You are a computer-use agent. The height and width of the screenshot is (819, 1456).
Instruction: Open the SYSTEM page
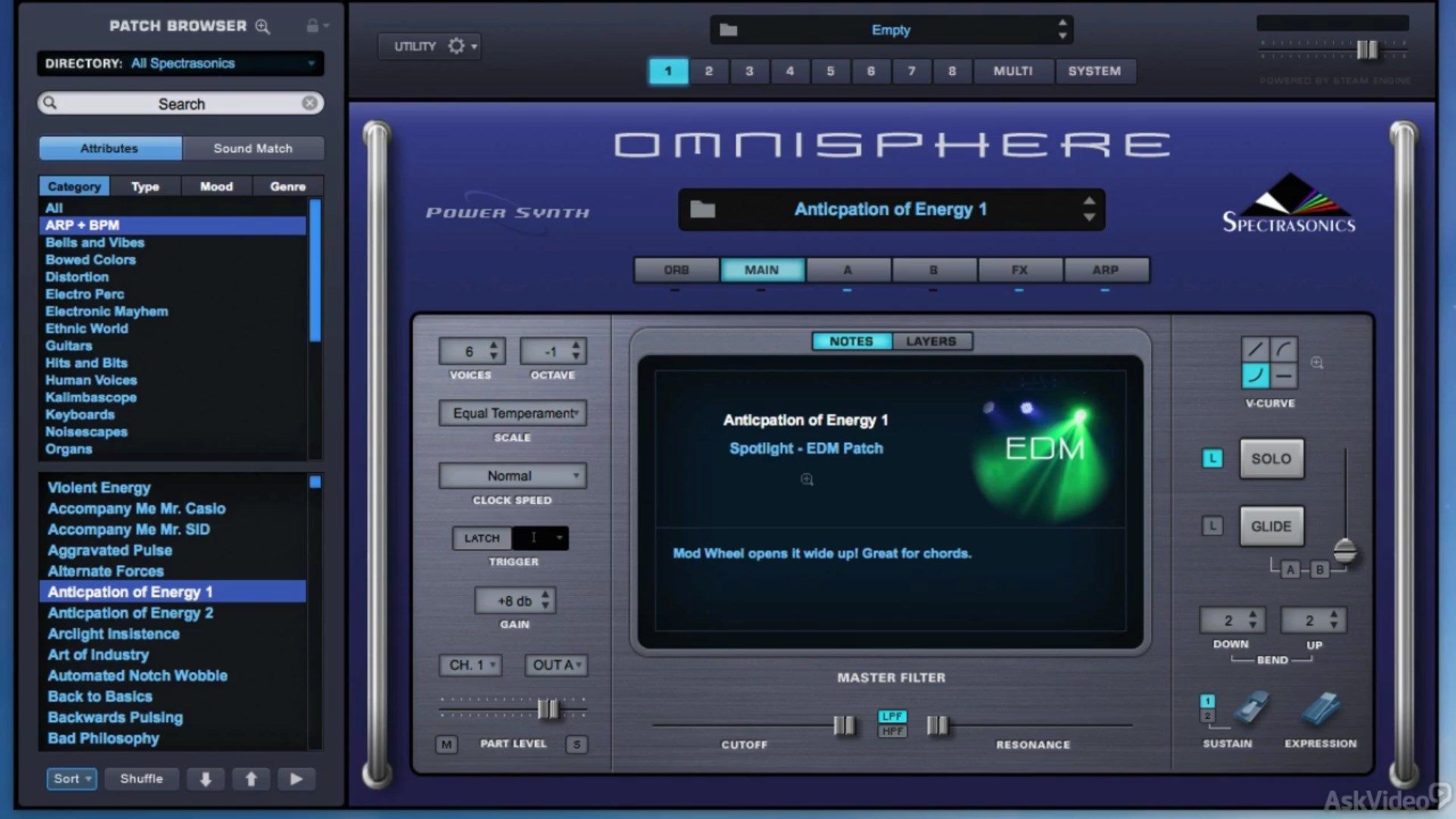1094,71
